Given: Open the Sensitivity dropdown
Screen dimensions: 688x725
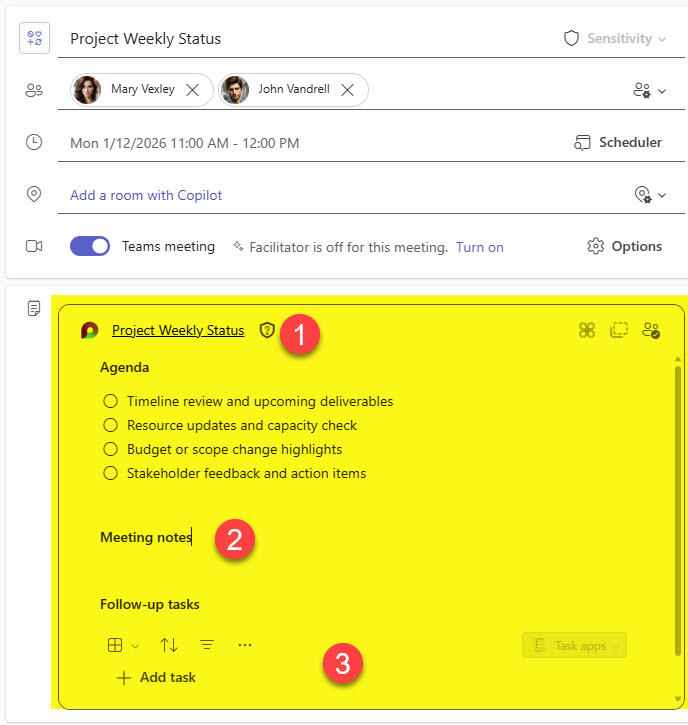Looking at the screenshot, I should [626, 38].
